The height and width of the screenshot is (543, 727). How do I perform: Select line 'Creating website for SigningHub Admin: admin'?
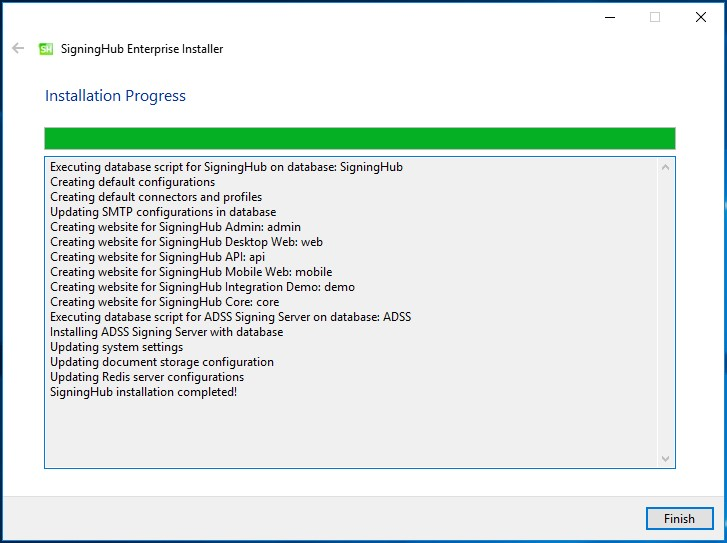tap(175, 227)
